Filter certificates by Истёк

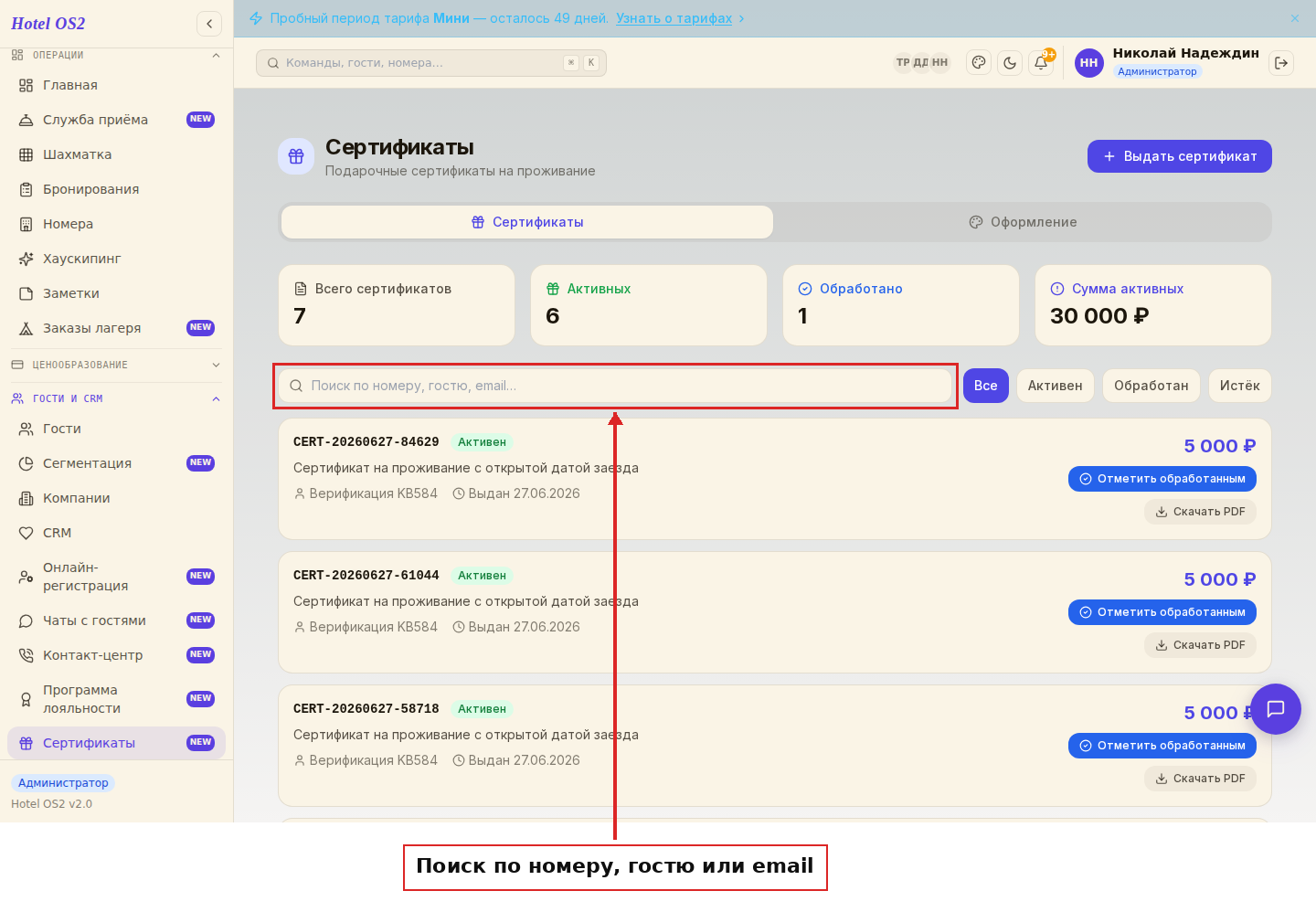[1239, 386]
